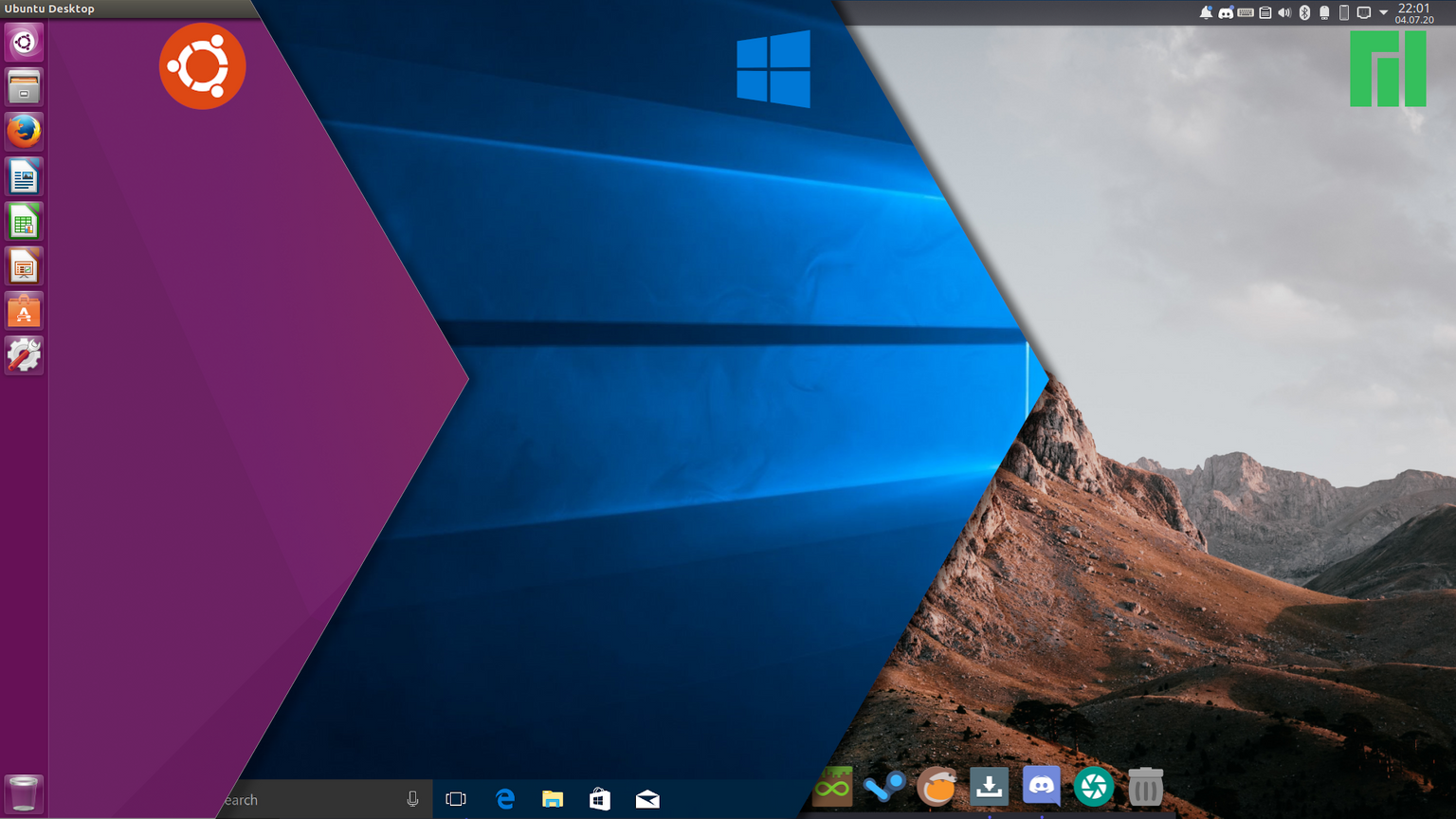Launch Firefox from the Ubuntu launcher
This screenshot has width=1456, height=819.
24,132
